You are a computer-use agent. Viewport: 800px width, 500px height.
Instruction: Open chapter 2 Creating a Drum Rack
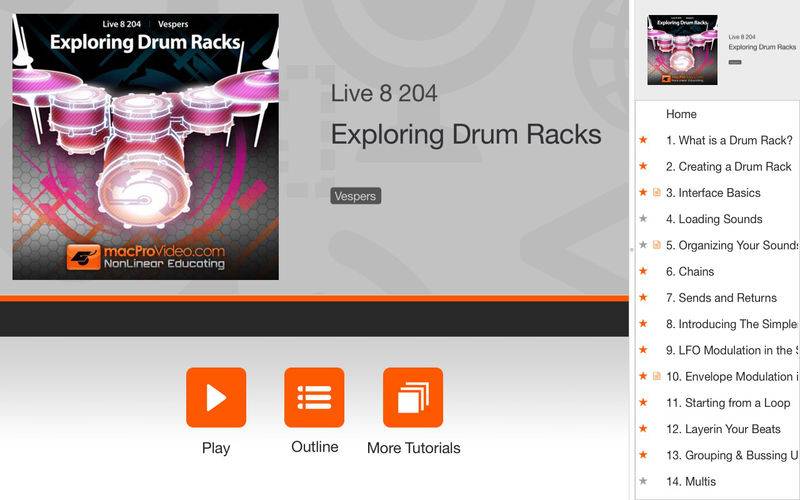729,166
